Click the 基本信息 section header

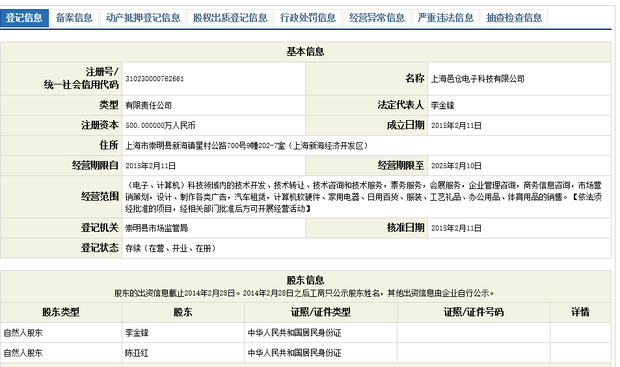click(305, 52)
